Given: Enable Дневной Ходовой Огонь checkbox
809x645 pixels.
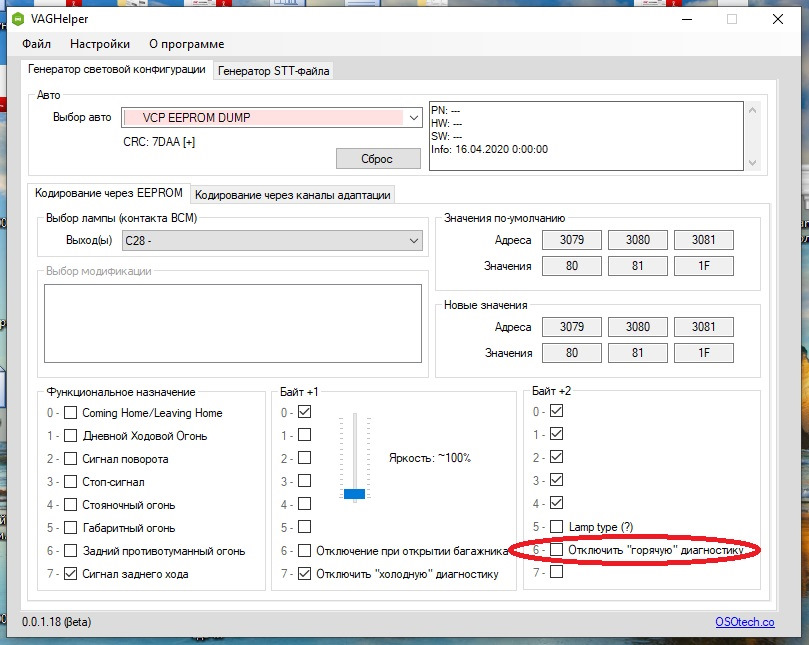Looking at the screenshot, I should point(71,436).
